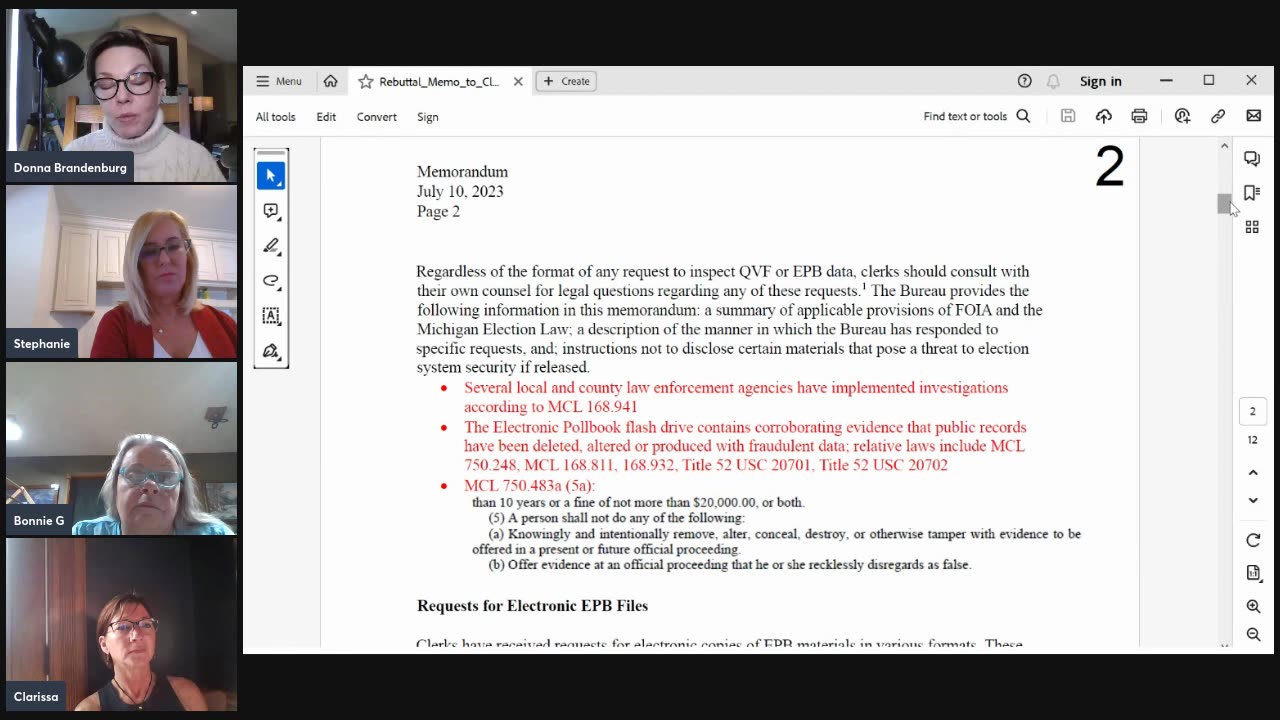Open the page thumbnails grid icon
Screen dimensions: 1280x720
coord(1252,227)
